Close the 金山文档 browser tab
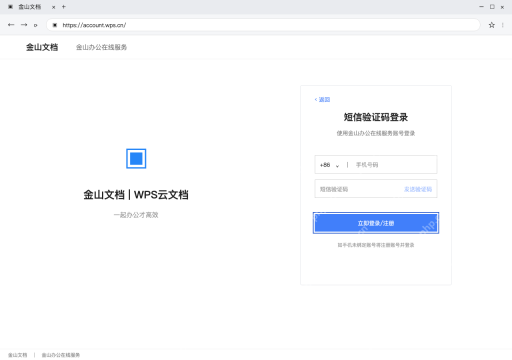Image resolution: width=512 pixels, height=360 pixels. pos(53,7)
